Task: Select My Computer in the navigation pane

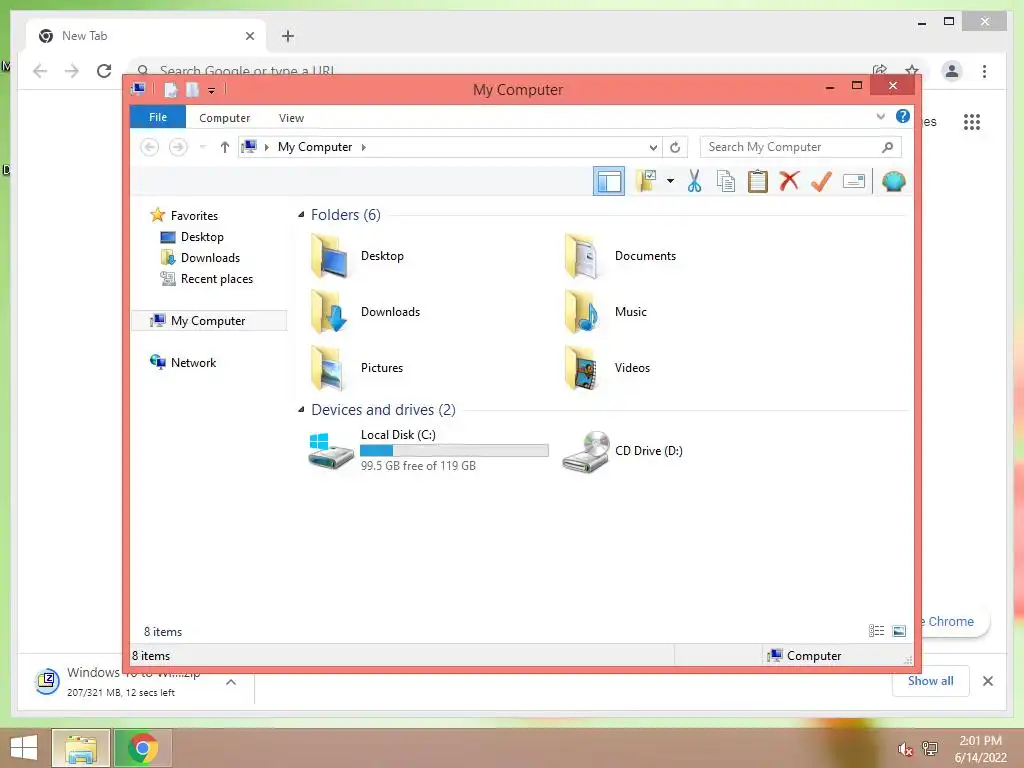Action: (209, 321)
